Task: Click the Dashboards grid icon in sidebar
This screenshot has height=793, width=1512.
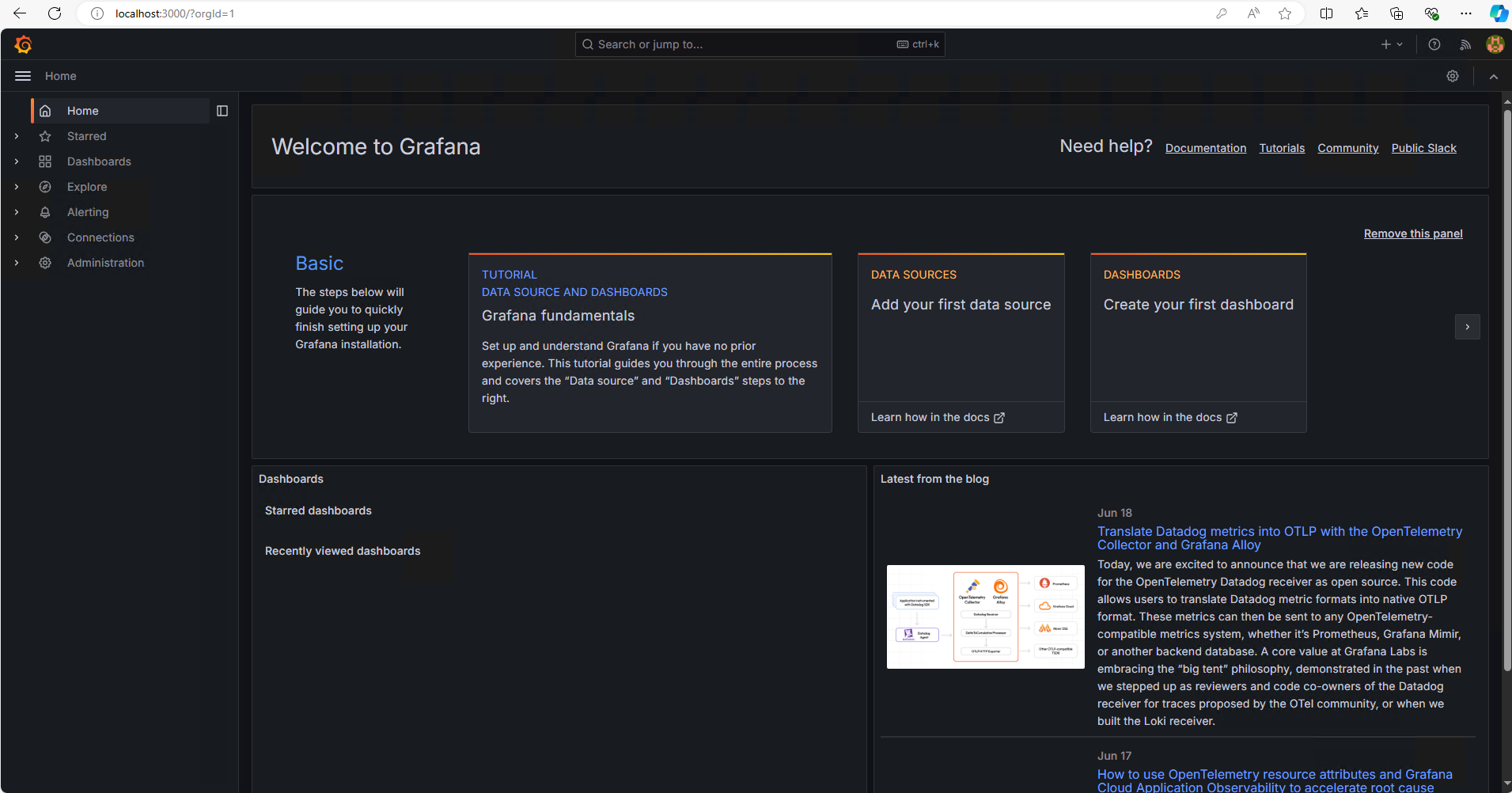Action: (x=45, y=161)
